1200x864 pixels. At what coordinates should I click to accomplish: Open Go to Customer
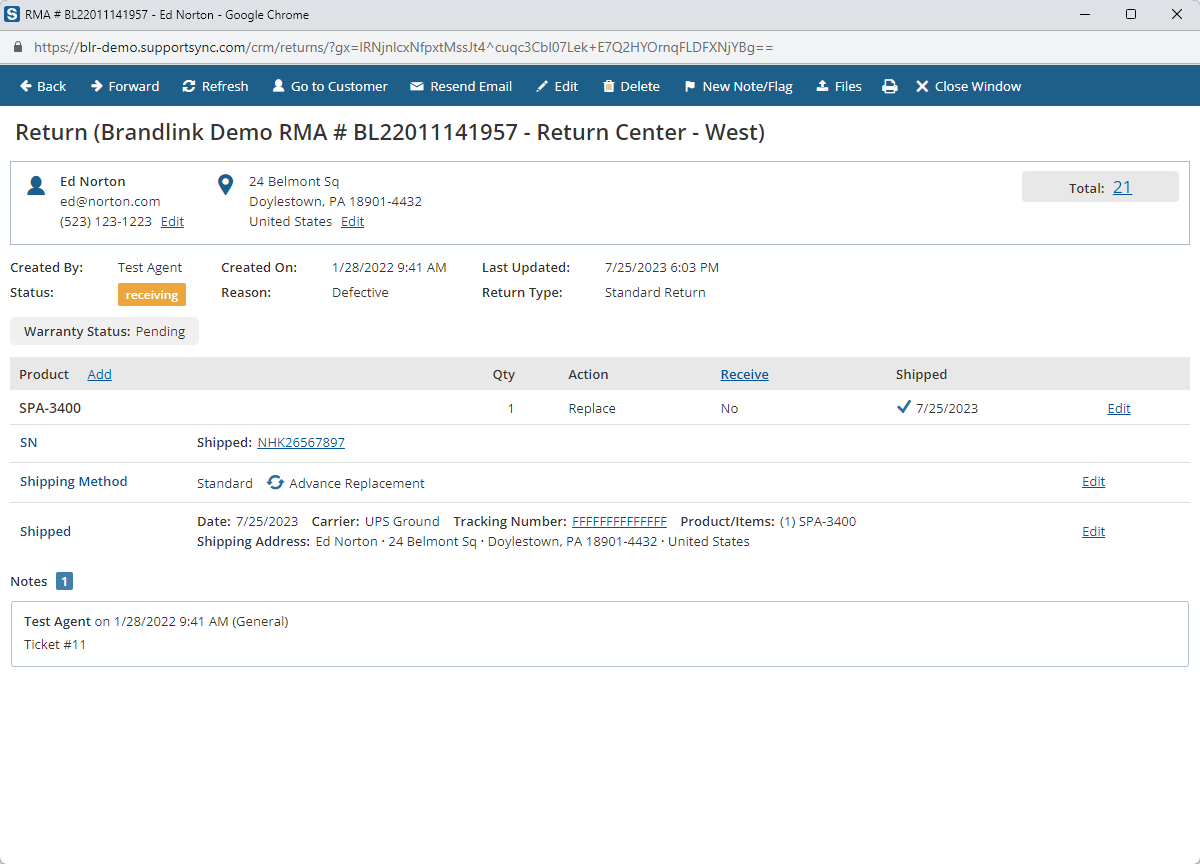pos(330,87)
